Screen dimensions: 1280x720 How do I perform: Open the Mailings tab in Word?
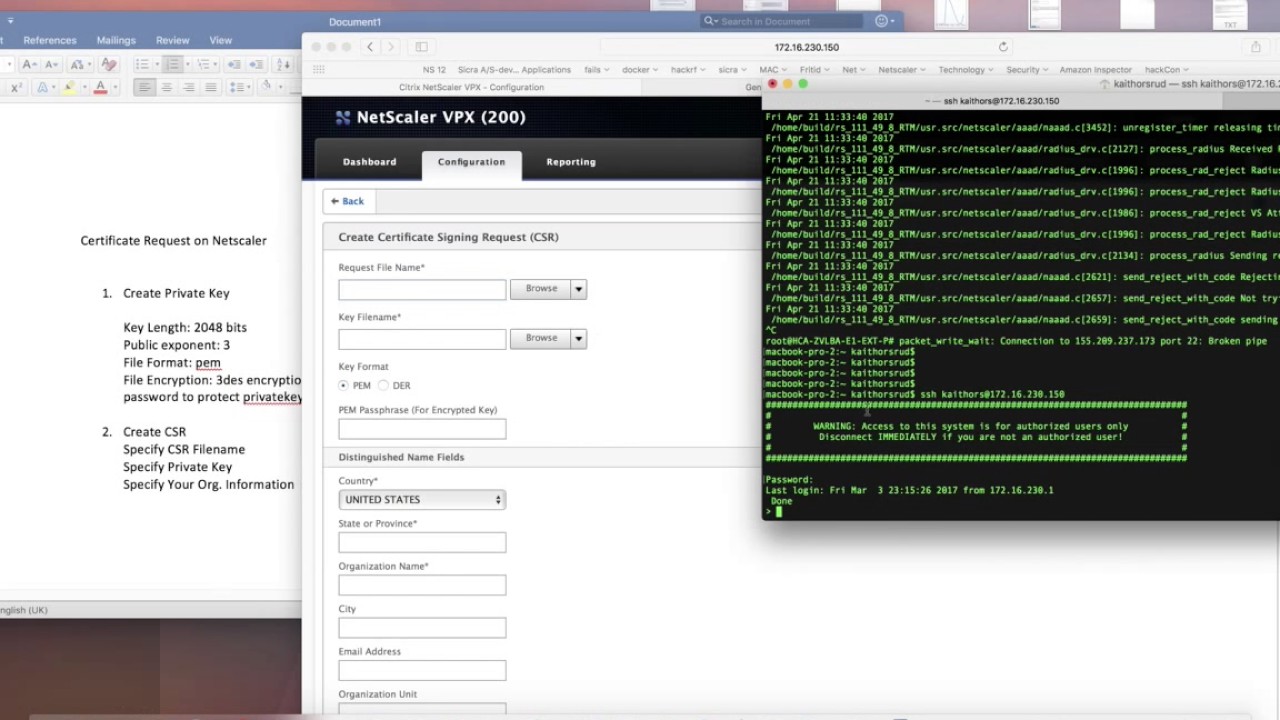(116, 40)
